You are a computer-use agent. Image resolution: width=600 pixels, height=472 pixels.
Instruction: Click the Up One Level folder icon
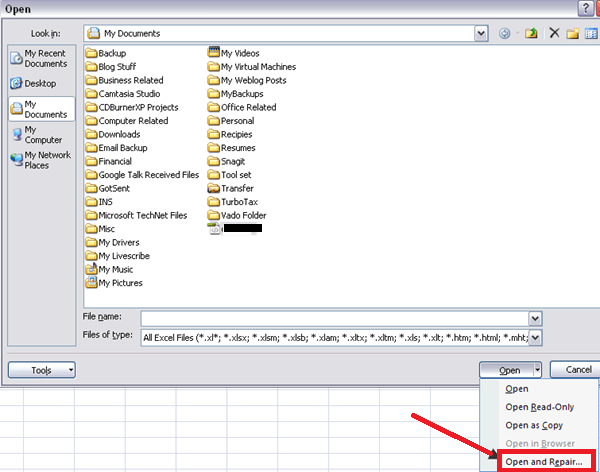tap(531, 33)
